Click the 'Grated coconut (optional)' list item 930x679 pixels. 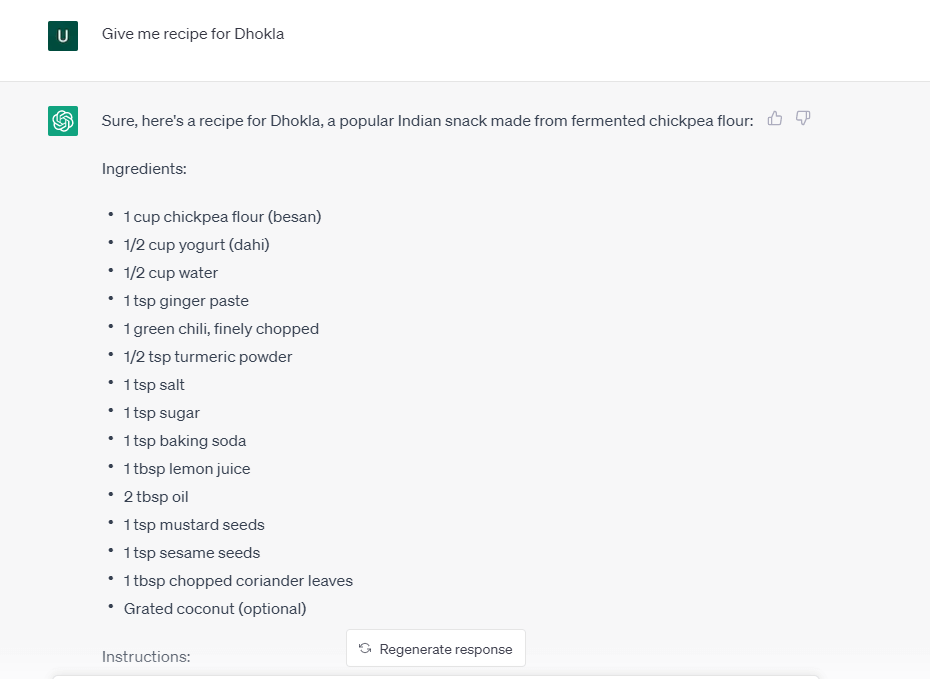click(214, 608)
